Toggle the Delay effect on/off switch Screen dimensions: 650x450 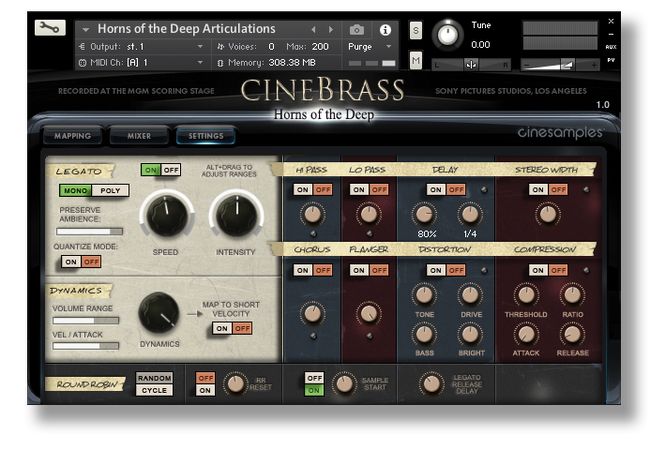[446, 189]
